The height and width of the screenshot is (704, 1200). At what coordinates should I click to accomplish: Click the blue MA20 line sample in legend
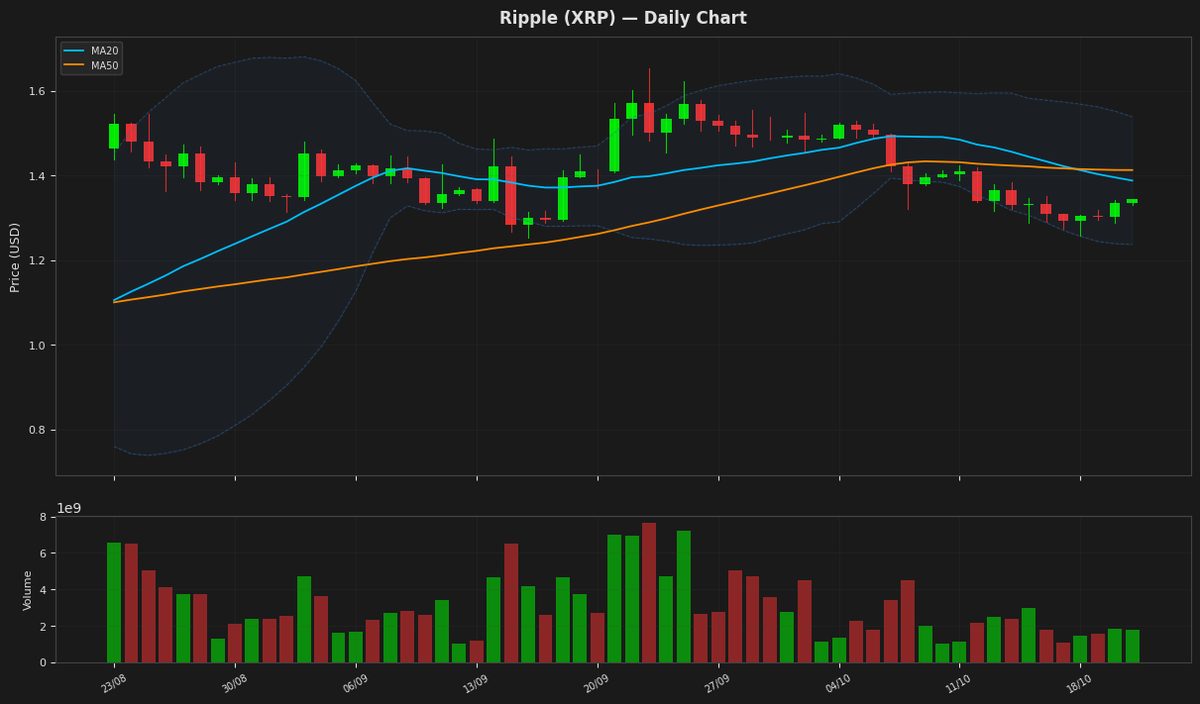point(75,51)
